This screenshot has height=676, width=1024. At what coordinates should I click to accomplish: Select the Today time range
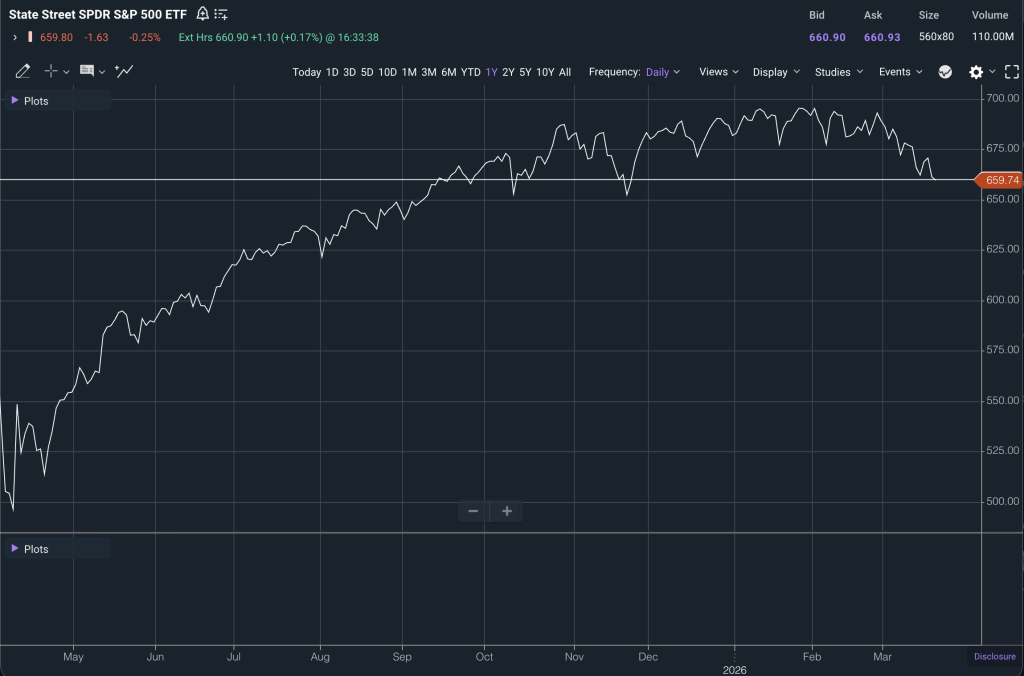coord(306,72)
